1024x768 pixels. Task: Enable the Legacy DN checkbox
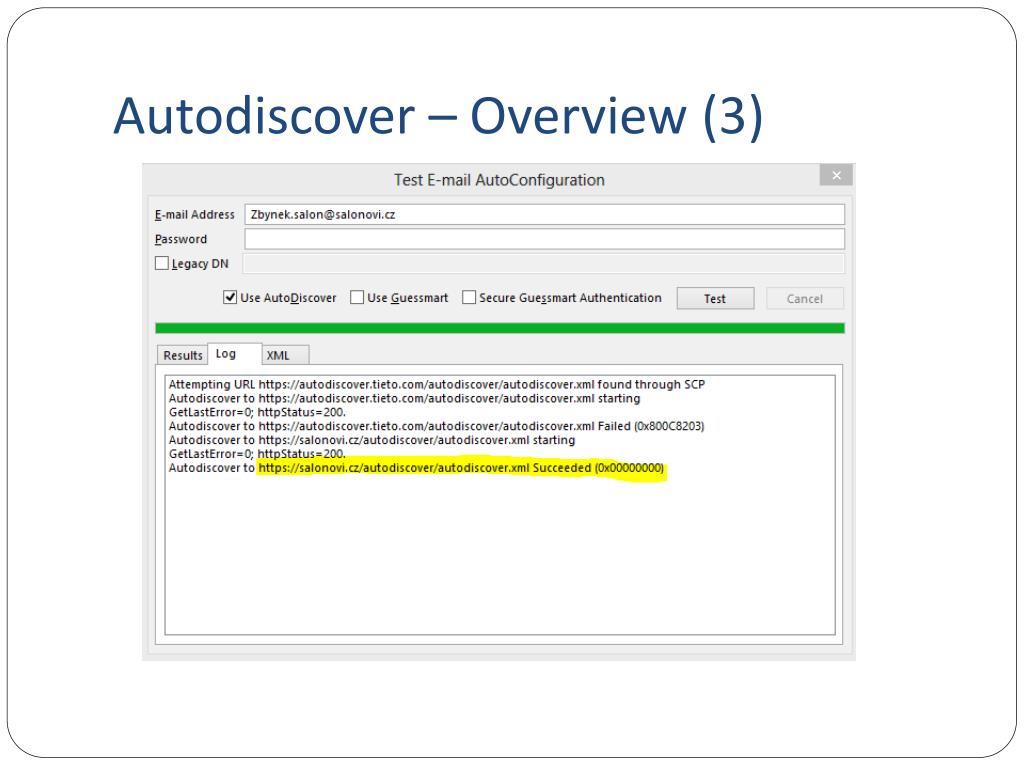point(162,263)
